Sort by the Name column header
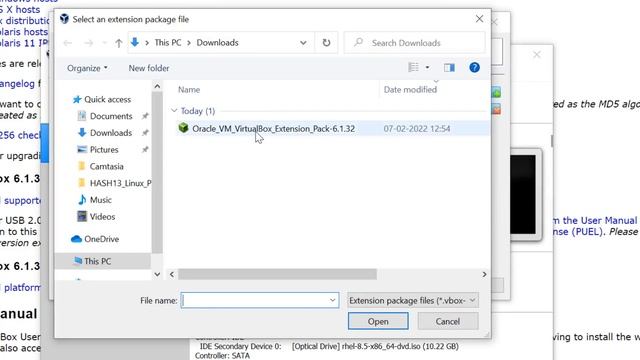The width and height of the screenshot is (640, 360). (189, 89)
